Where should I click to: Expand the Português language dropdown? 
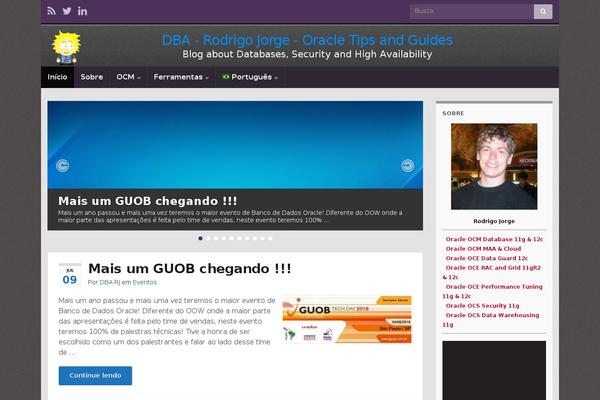click(249, 77)
